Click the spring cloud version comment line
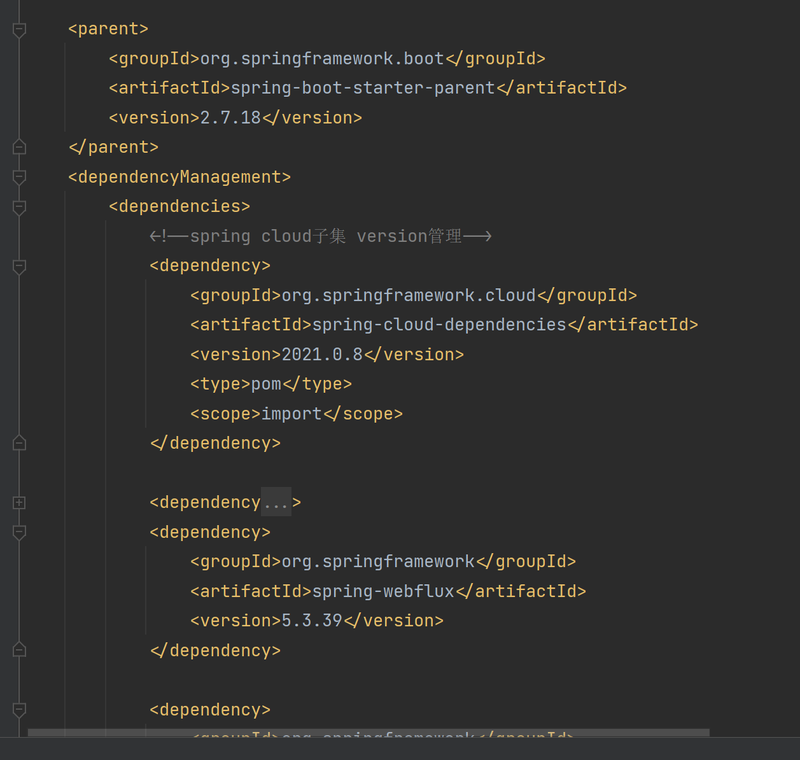800x760 pixels. coord(320,236)
